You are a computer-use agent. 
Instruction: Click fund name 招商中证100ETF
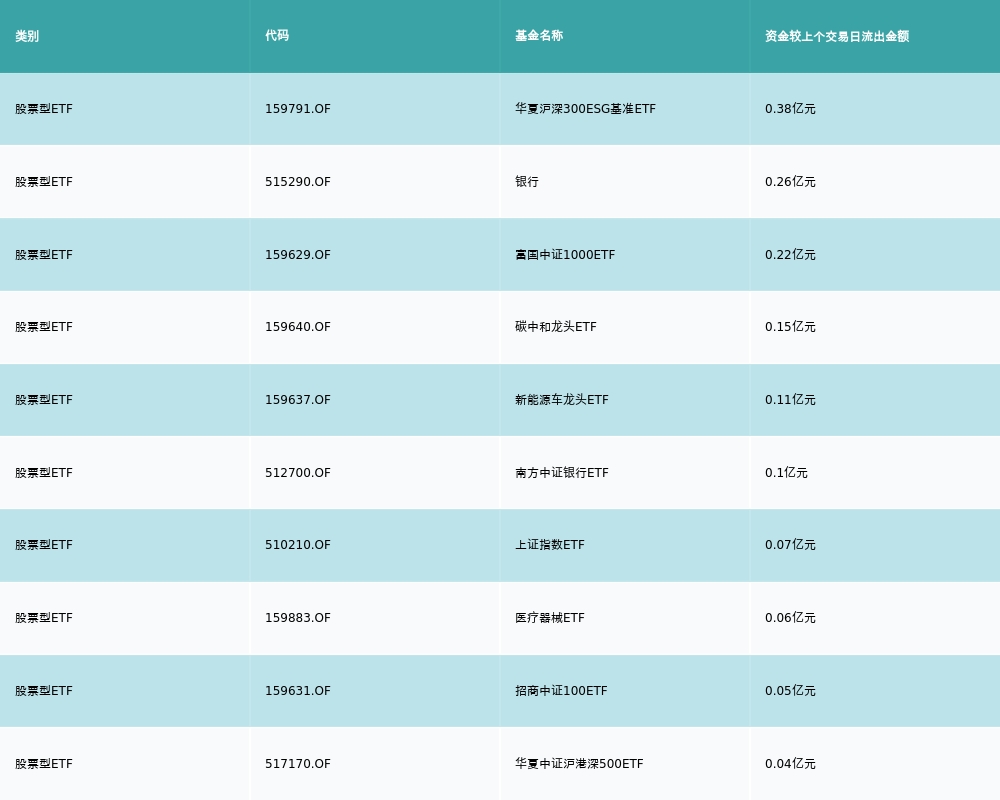[561, 691]
